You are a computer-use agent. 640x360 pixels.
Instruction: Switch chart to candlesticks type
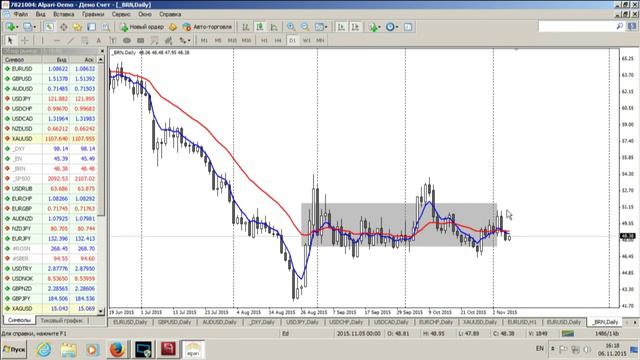(260, 27)
